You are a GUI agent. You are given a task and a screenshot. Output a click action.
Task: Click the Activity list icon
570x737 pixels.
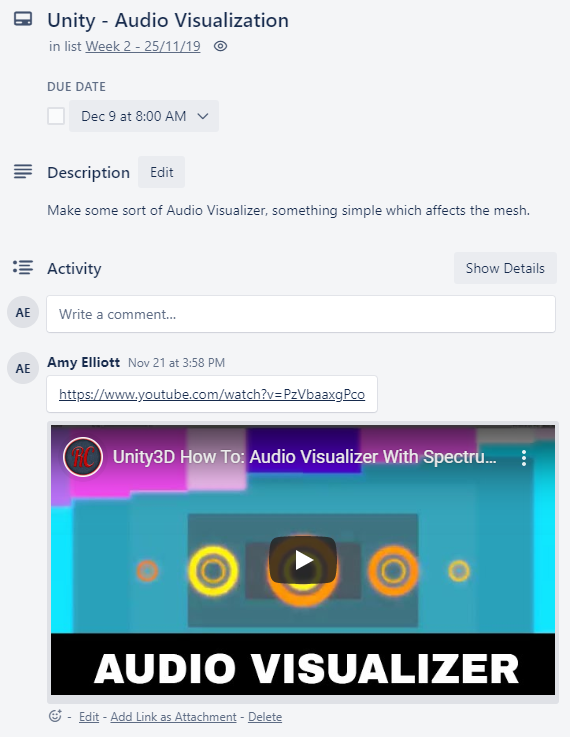pos(23,267)
